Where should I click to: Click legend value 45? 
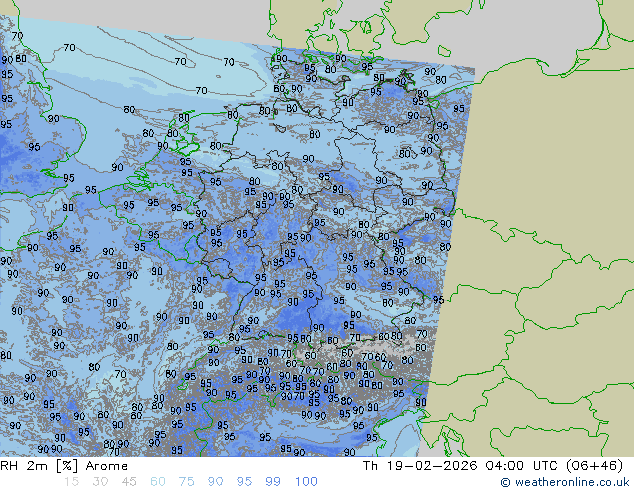coord(129,482)
